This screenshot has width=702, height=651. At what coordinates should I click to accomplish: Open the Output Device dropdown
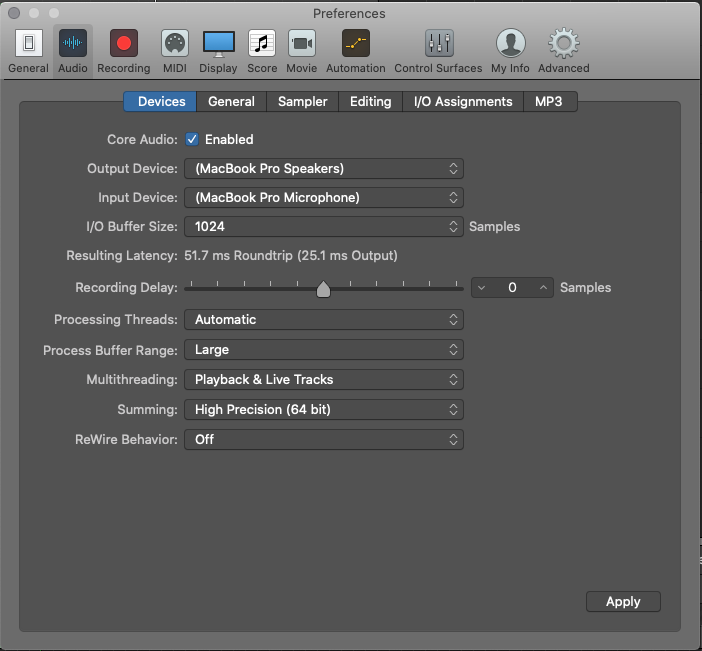[324, 168]
